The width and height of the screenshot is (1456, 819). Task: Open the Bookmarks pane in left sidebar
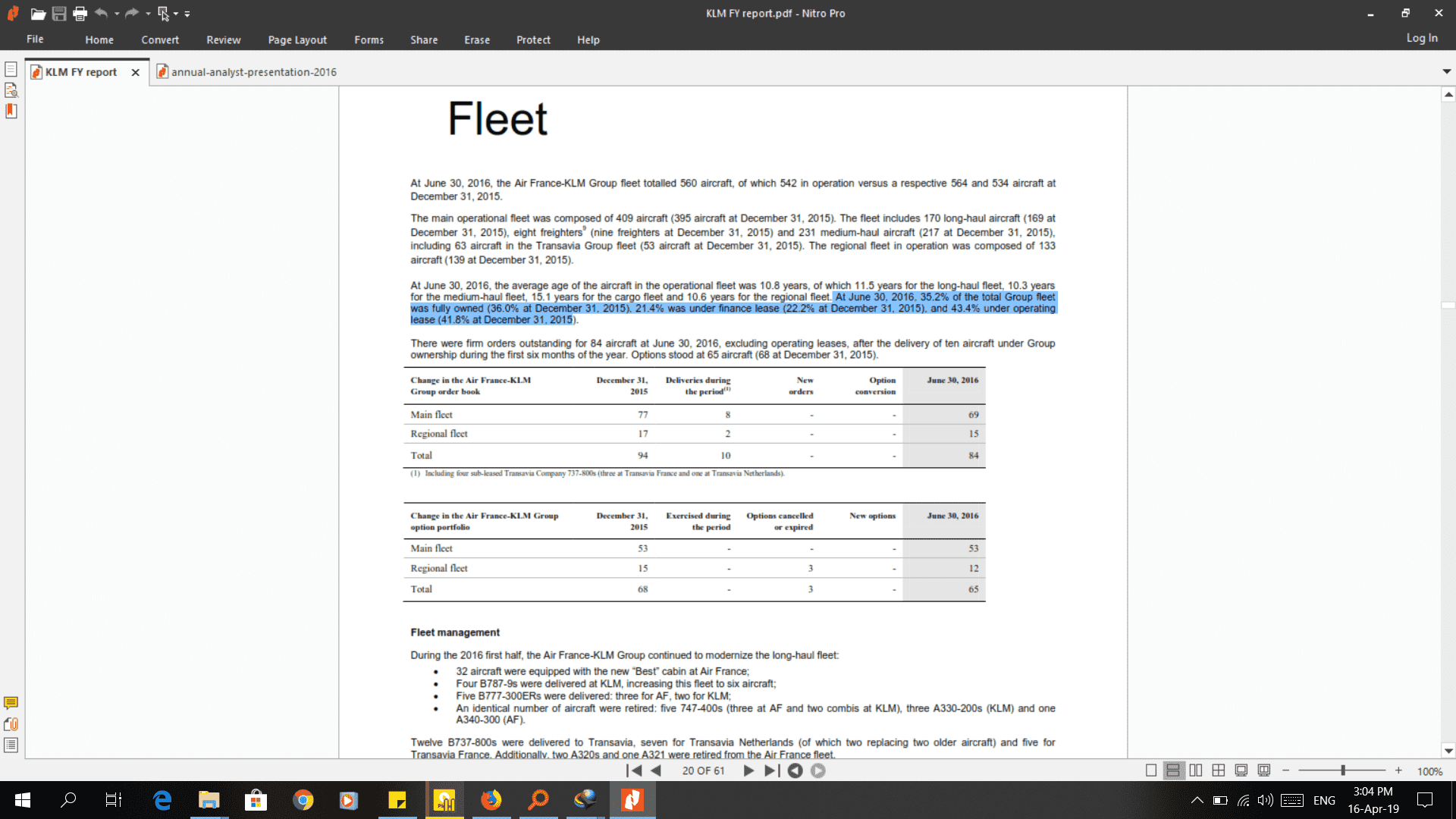coord(11,111)
